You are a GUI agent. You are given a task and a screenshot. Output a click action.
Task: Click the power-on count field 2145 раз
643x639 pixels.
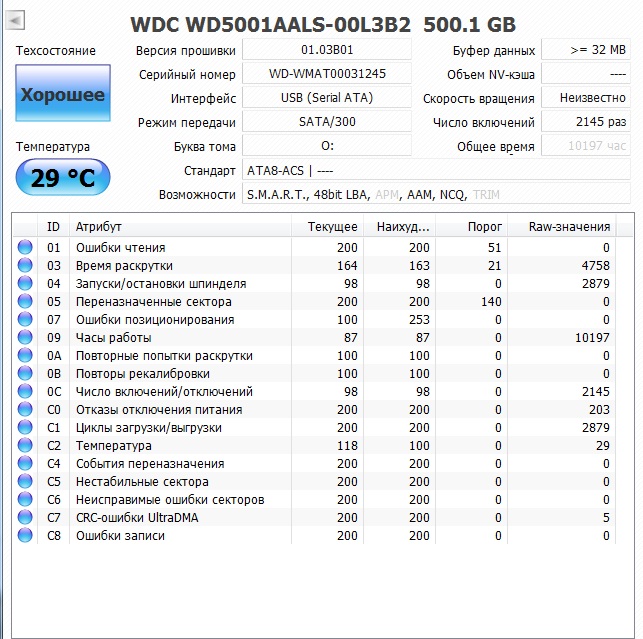coord(586,122)
